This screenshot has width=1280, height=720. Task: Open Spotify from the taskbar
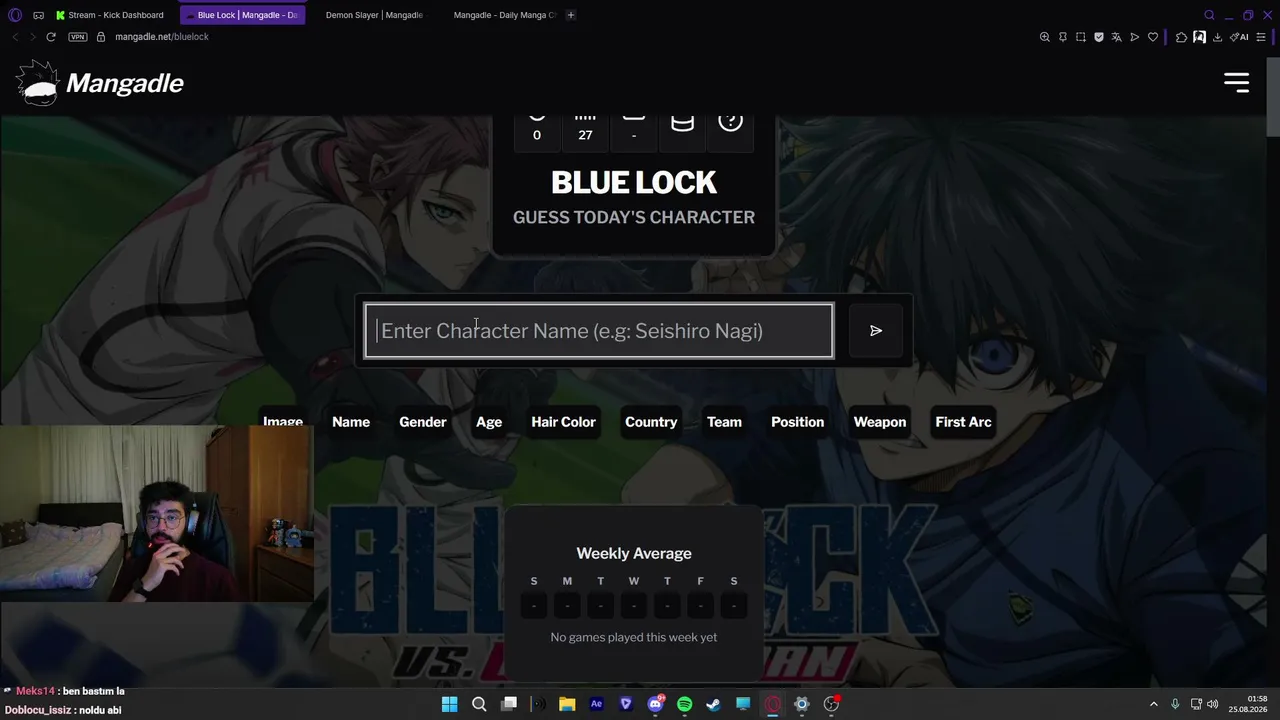(684, 704)
